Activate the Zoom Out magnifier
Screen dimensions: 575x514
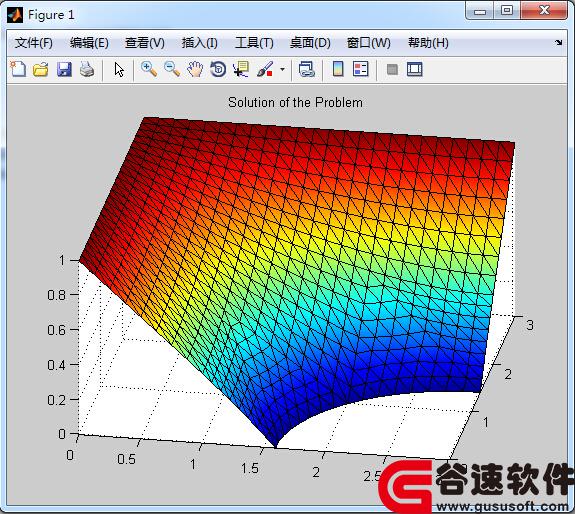click(x=172, y=69)
